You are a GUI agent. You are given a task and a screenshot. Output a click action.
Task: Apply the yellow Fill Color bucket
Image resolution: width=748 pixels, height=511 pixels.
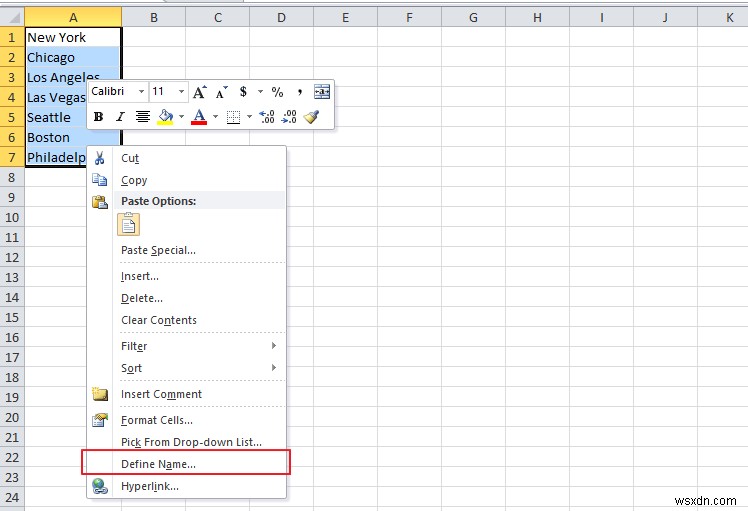(x=166, y=116)
